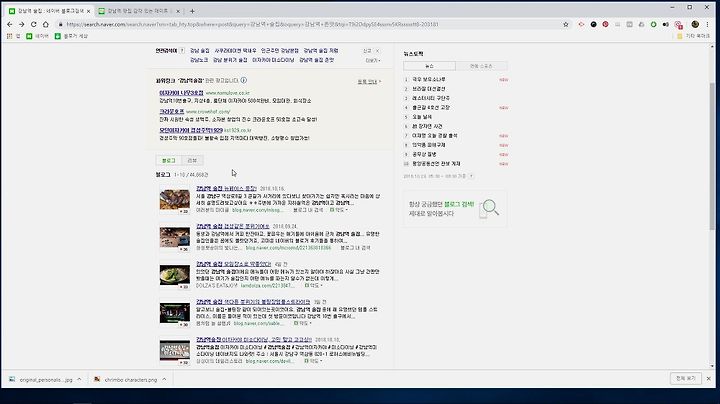
Task: Open options for original_personalis...jpg download
Action: coord(79,379)
